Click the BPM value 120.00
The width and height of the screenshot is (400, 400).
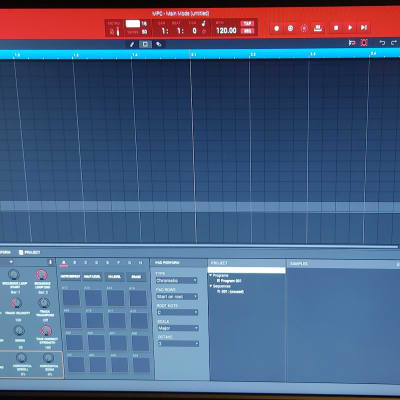(x=226, y=31)
